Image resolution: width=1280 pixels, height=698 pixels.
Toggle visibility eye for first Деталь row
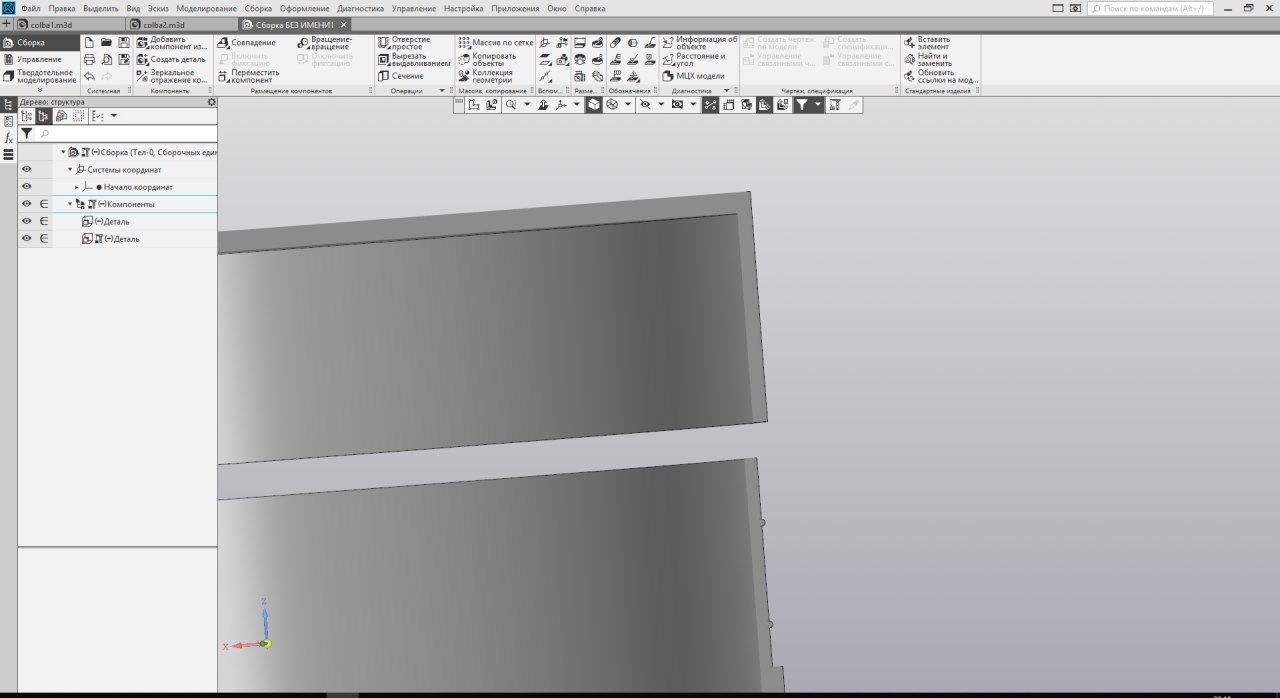27,221
